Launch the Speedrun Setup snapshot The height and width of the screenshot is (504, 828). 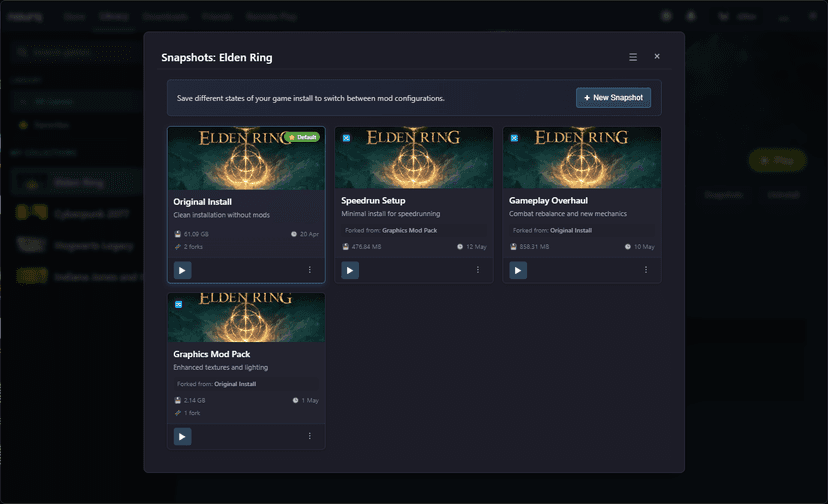pos(350,270)
